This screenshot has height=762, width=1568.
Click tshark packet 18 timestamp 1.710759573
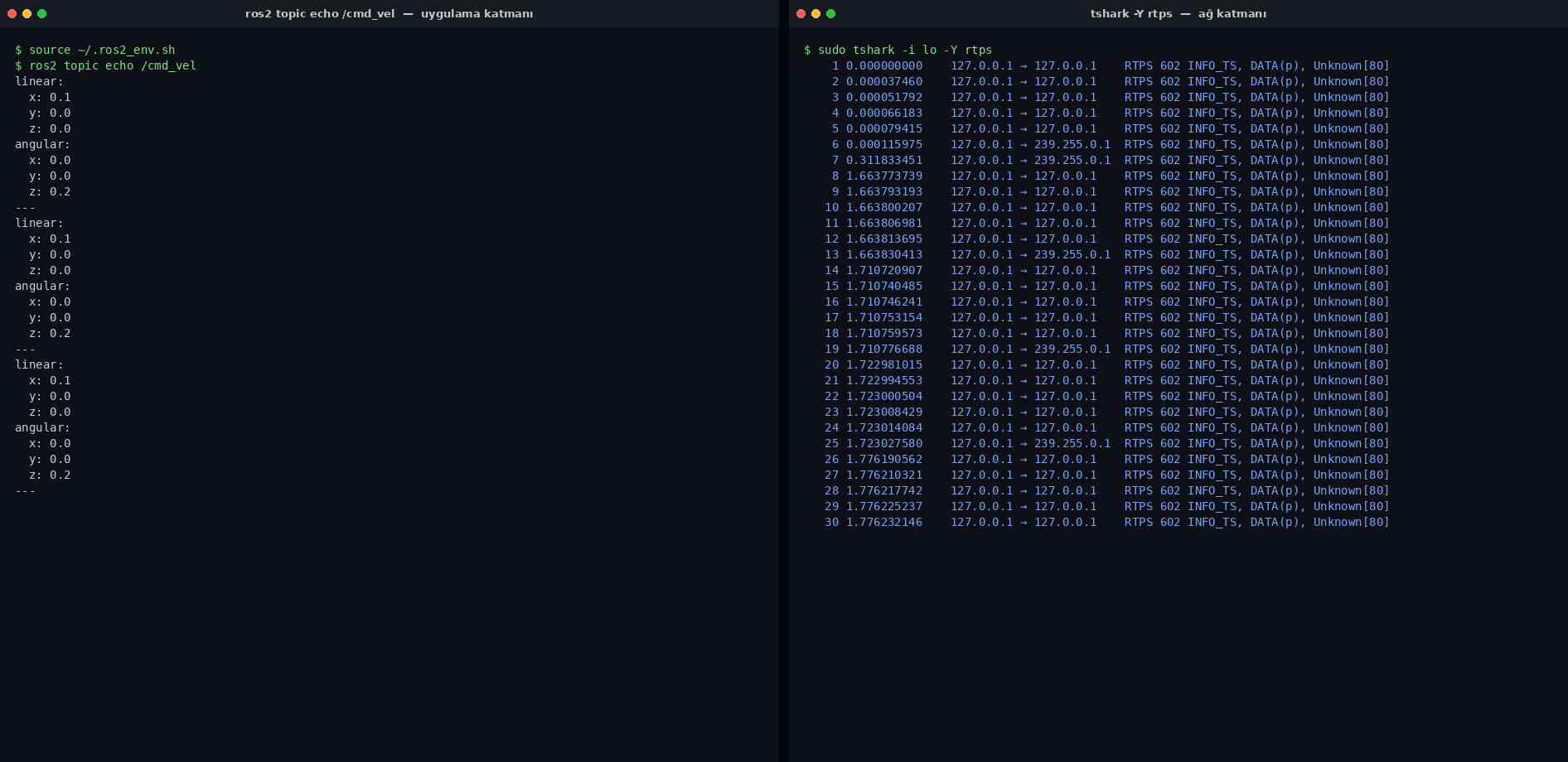click(884, 333)
